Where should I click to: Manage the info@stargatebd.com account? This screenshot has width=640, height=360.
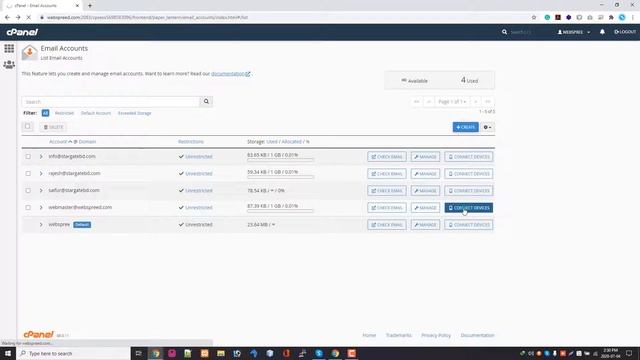point(425,157)
